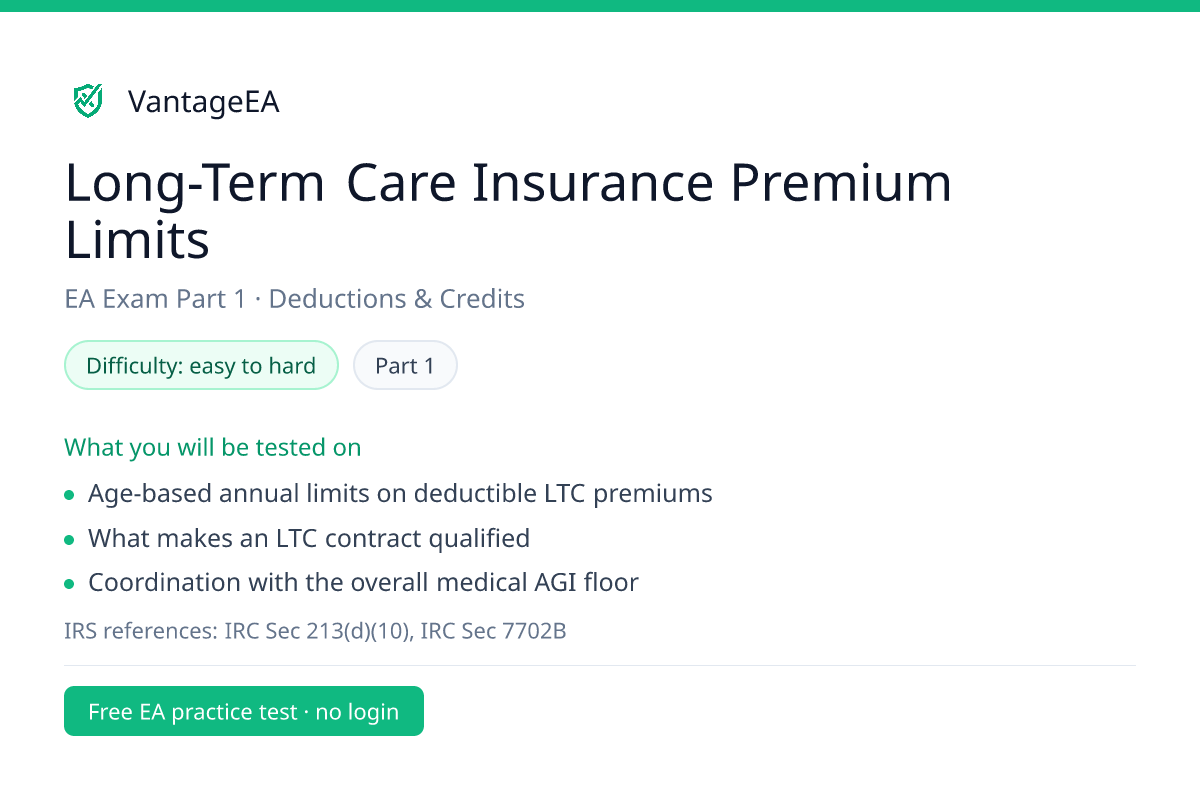
Task: Click the What you will be tested on heading
Action: click(x=213, y=447)
